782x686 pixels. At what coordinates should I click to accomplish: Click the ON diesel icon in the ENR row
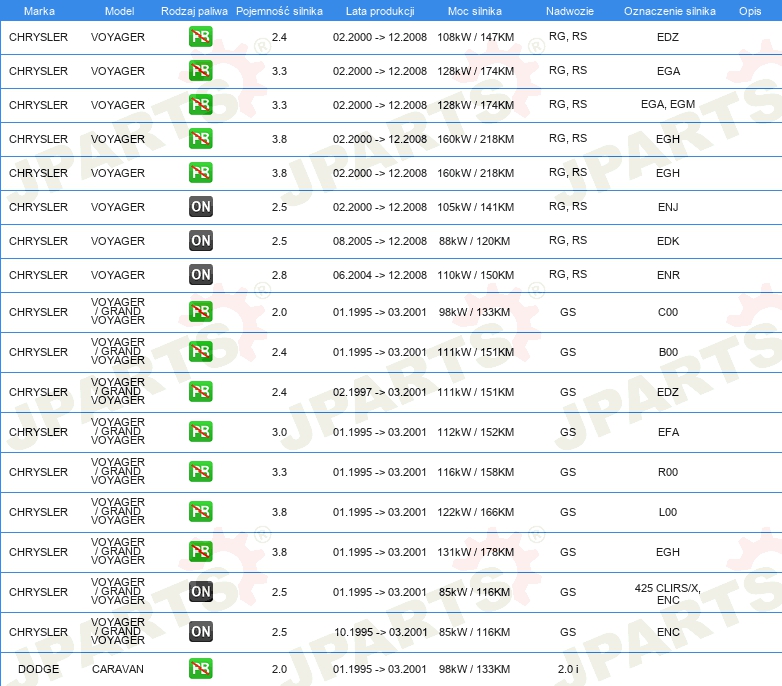[200, 275]
